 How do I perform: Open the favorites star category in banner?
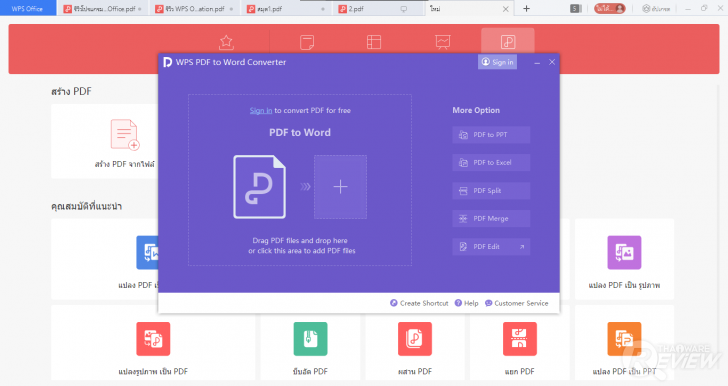point(226,42)
